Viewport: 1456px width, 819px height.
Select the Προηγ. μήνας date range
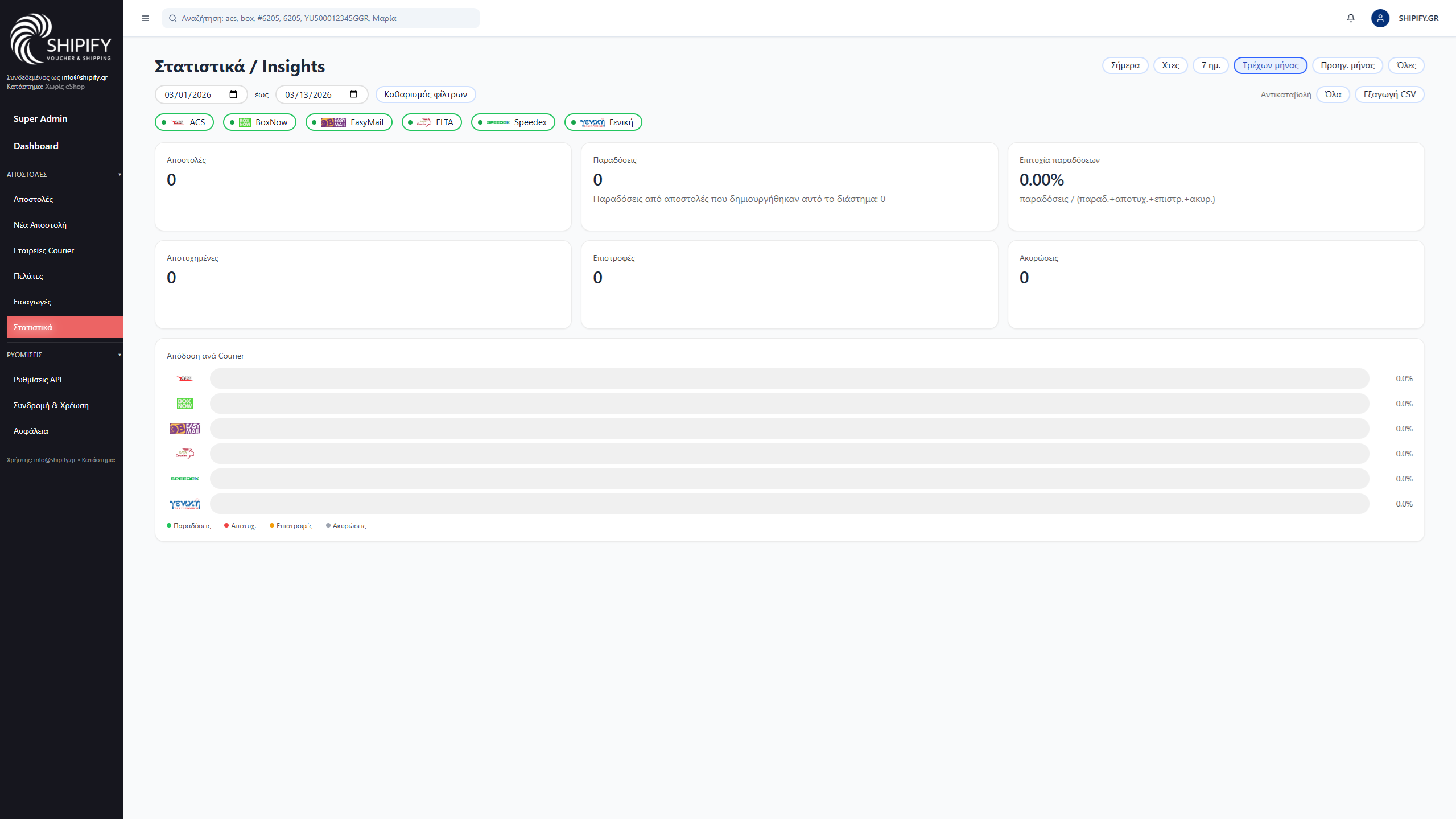point(1347,65)
